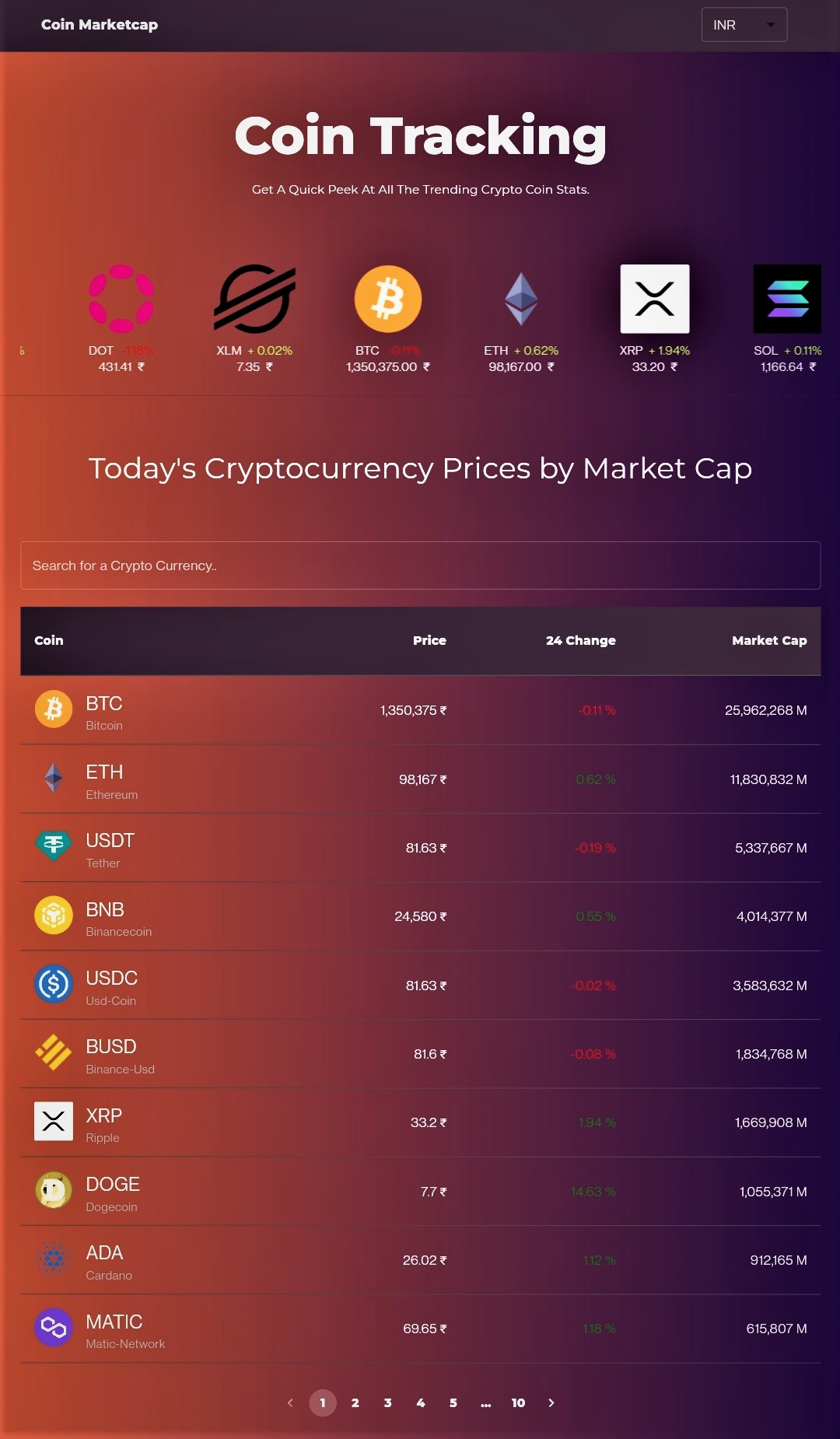The height and width of the screenshot is (1439, 840).
Task: Select the Price column header
Action: coord(429,640)
